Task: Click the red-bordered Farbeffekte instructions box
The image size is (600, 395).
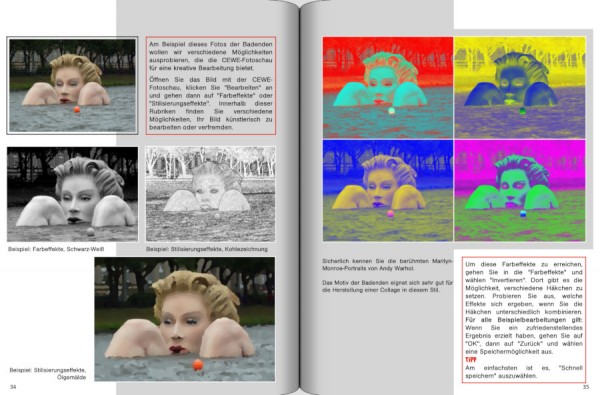Action: click(524, 320)
